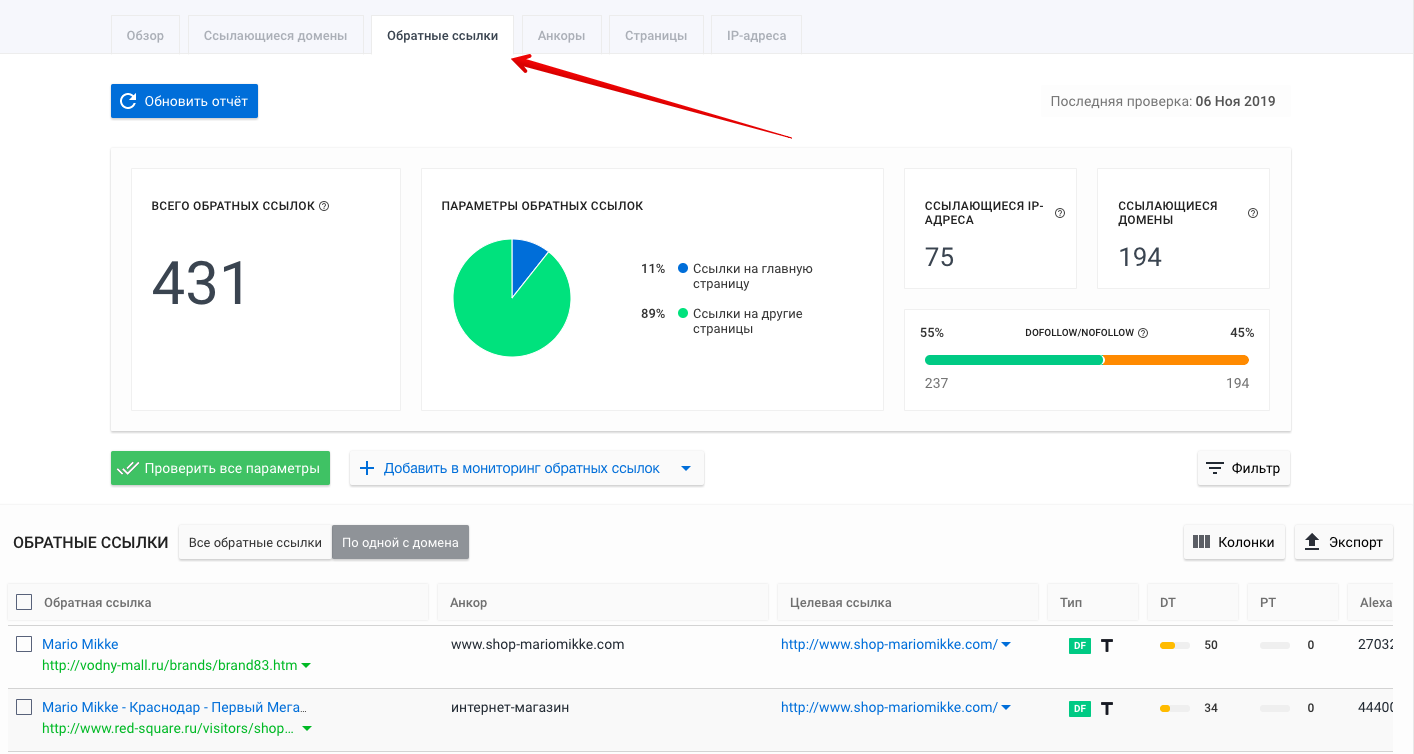Expand the red-square.ru URL dropdown arrow
This screenshot has height=754, width=1414.
(x=306, y=729)
